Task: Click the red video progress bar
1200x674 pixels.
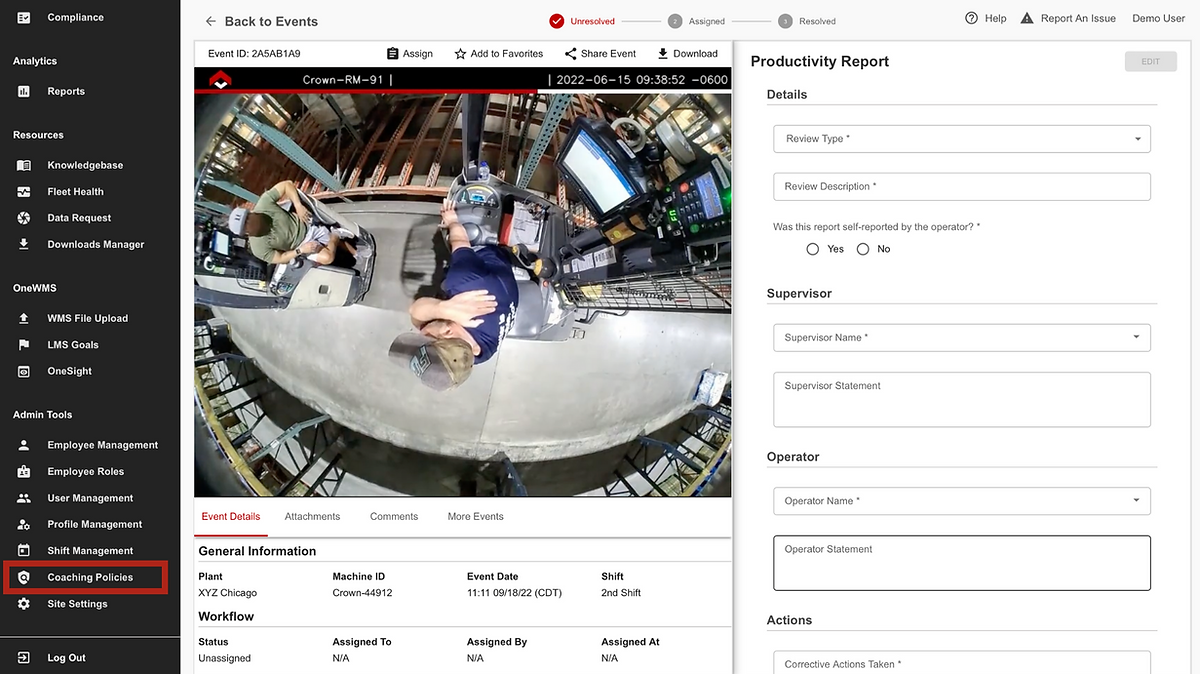Action: [365, 92]
